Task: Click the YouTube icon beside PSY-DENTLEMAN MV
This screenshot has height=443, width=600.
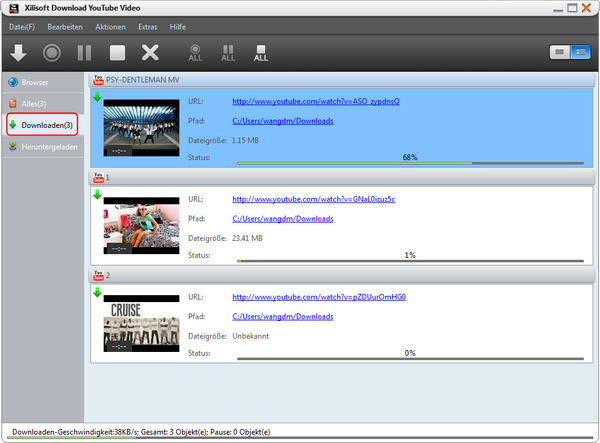Action: [x=98, y=80]
